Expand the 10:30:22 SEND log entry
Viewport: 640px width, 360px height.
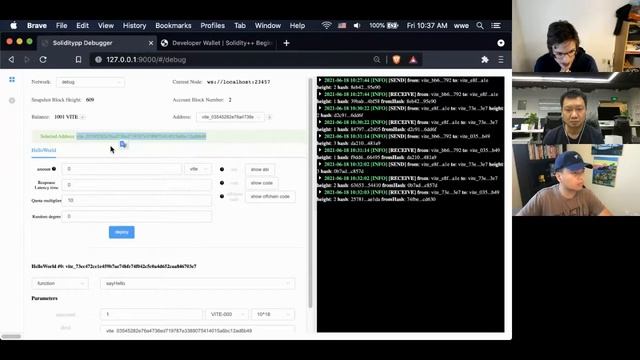[320, 108]
